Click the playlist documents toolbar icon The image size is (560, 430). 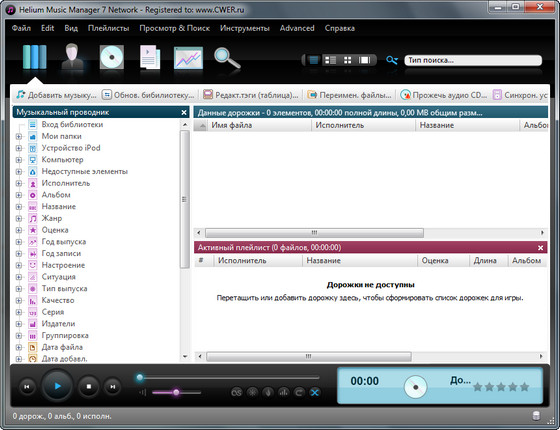point(150,57)
